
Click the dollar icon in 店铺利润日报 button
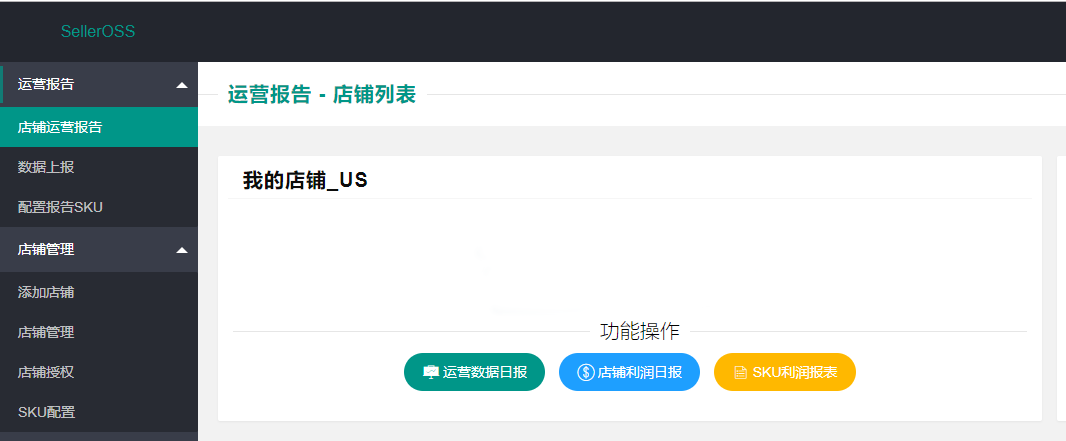pyautogui.click(x=585, y=372)
